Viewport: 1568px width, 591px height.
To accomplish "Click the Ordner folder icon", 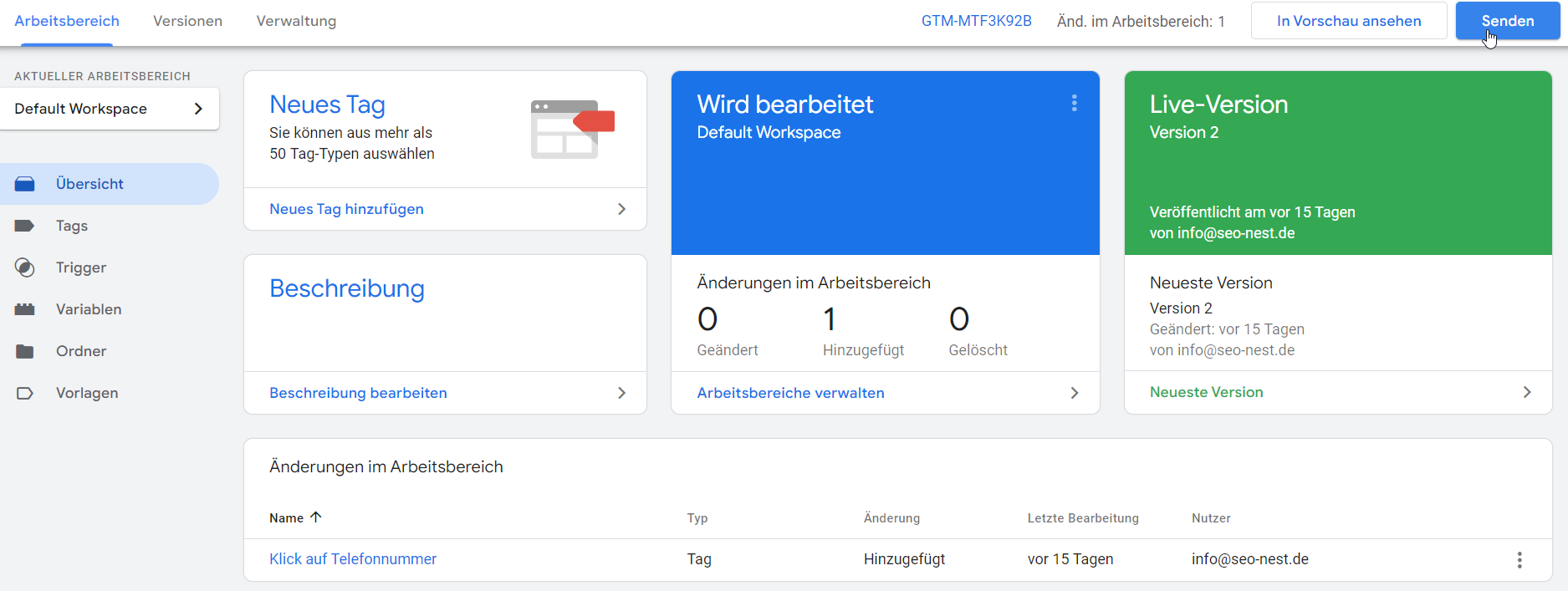I will 25,351.
